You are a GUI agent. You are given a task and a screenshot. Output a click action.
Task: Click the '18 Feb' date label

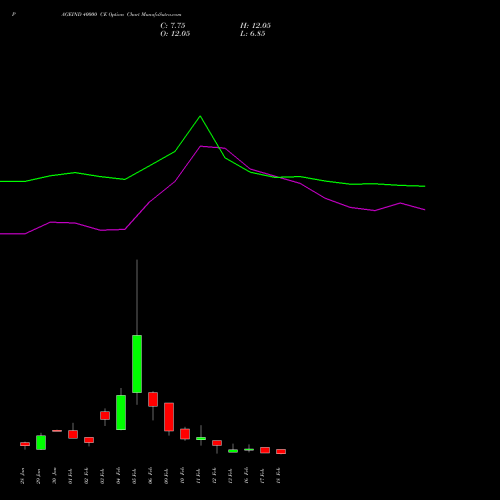(x=278, y=476)
